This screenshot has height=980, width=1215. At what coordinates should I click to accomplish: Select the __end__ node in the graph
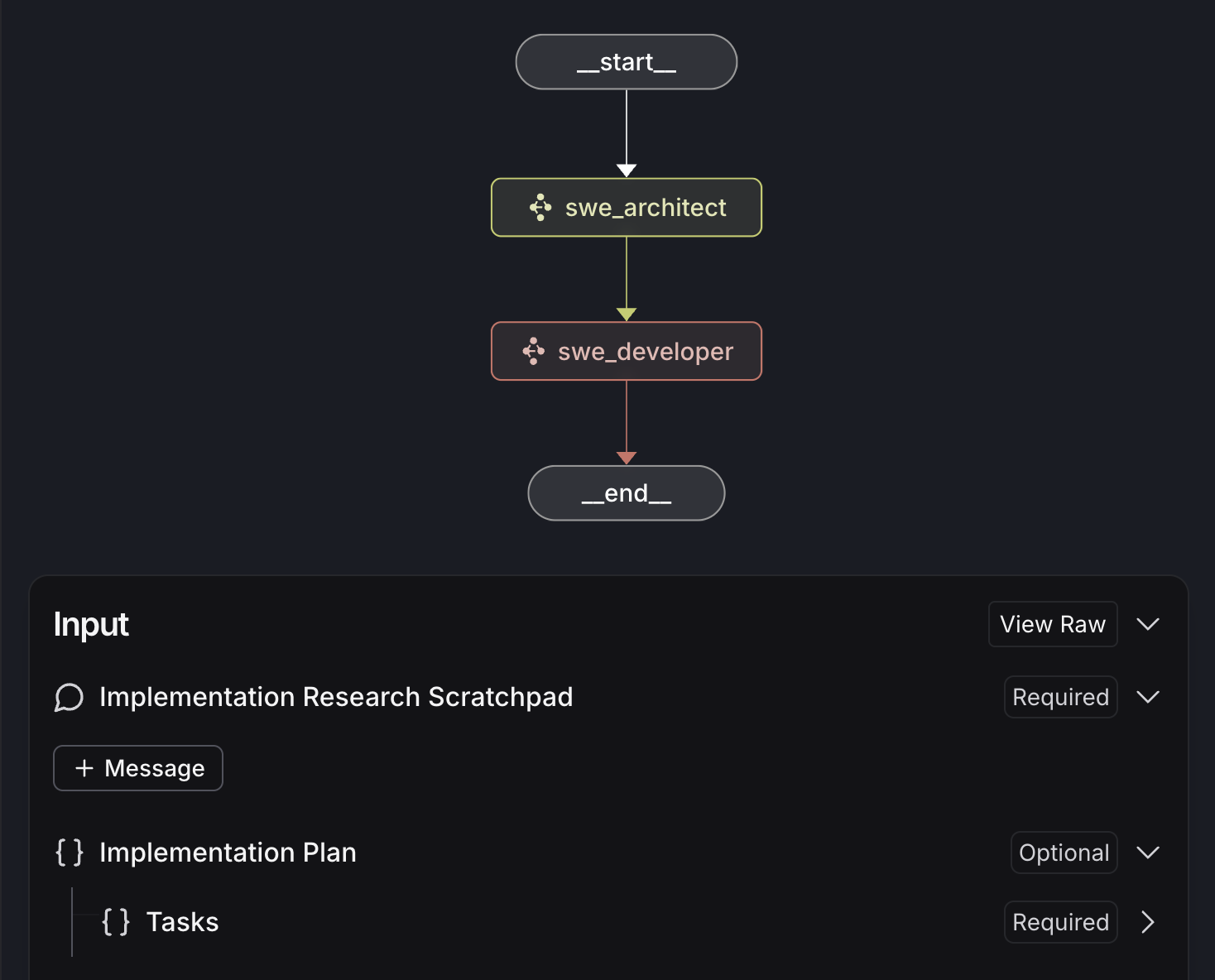[x=627, y=493]
